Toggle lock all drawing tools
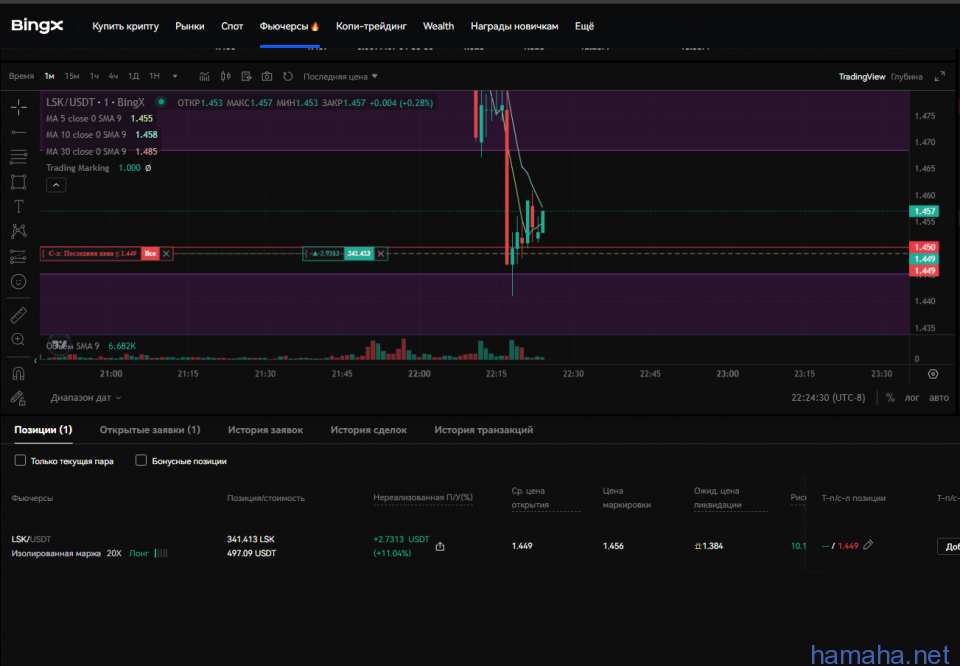960x666 pixels. (x=18, y=398)
